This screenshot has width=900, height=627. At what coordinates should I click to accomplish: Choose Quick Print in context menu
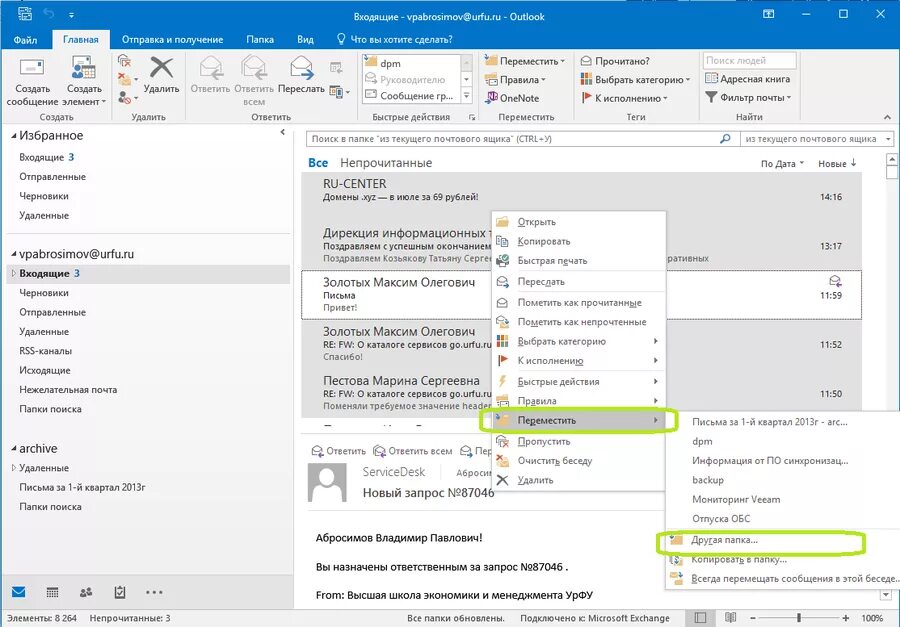579,261
